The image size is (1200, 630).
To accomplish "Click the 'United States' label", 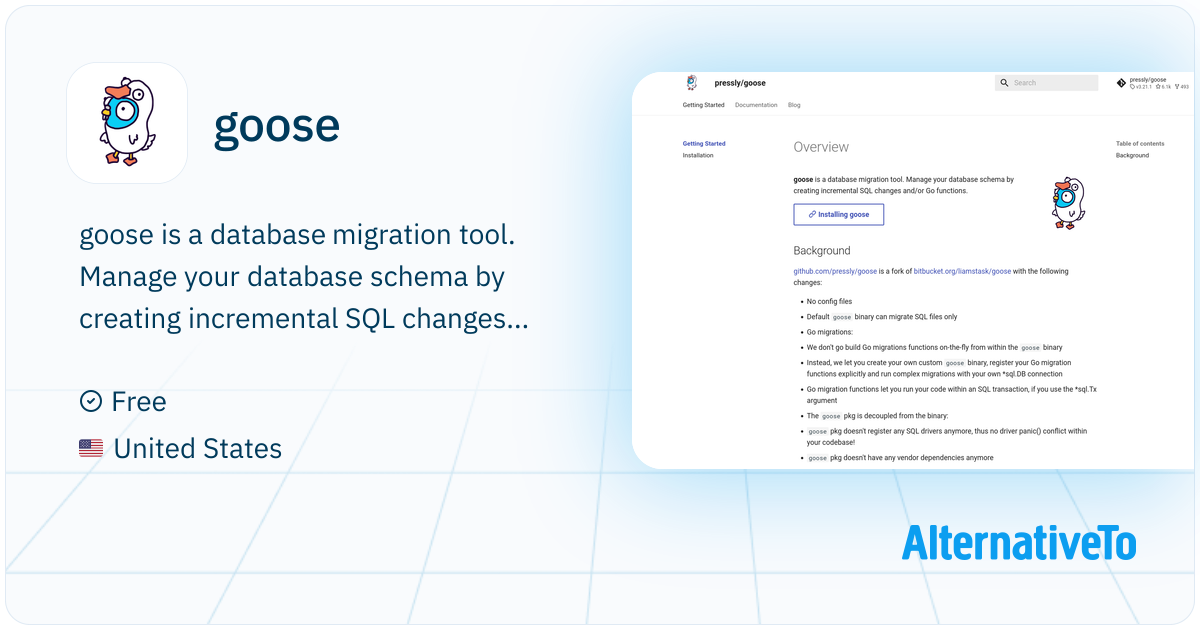I will (x=198, y=449).
